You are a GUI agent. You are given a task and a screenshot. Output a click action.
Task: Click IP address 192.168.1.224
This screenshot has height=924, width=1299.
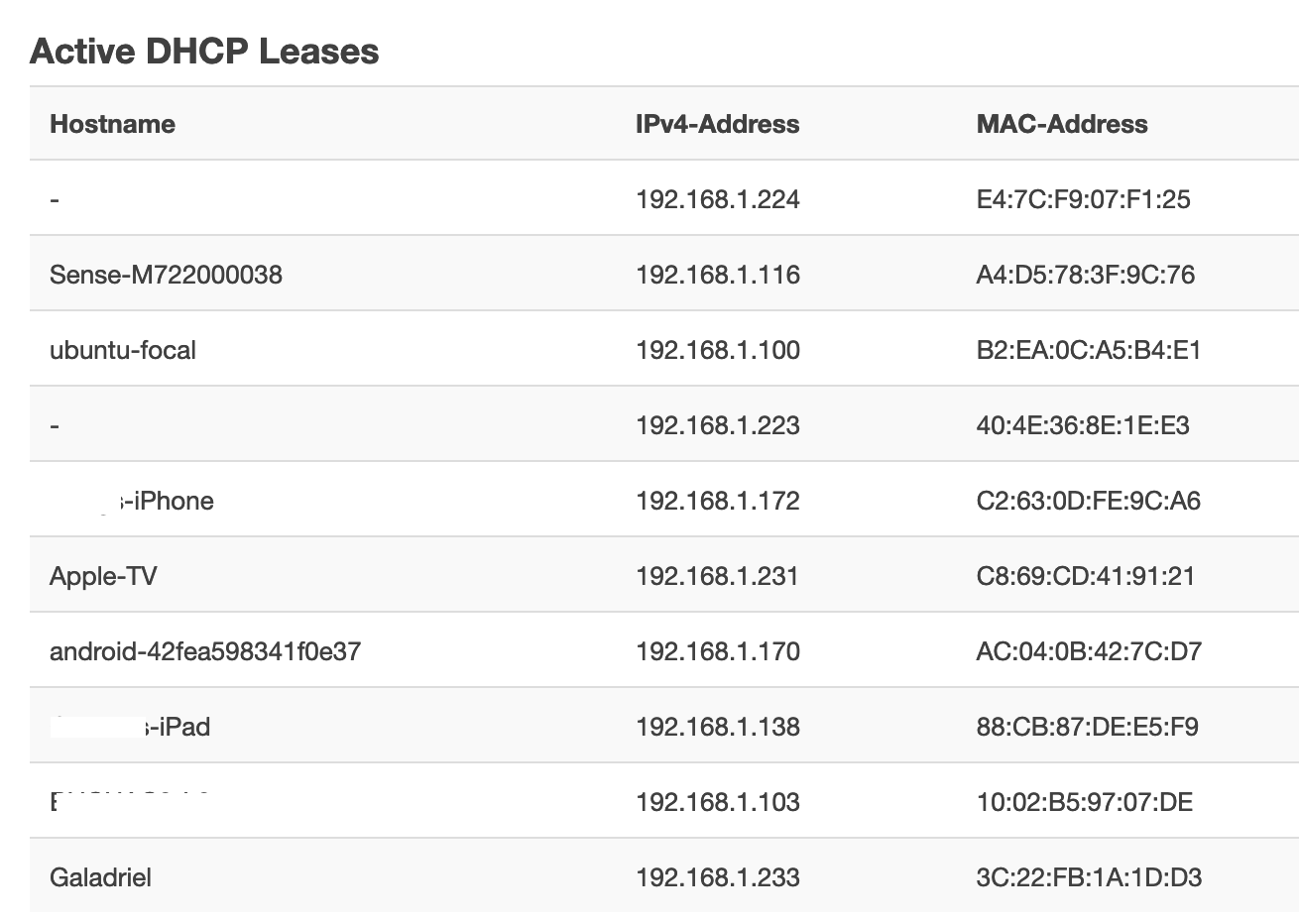coord(718,199)
